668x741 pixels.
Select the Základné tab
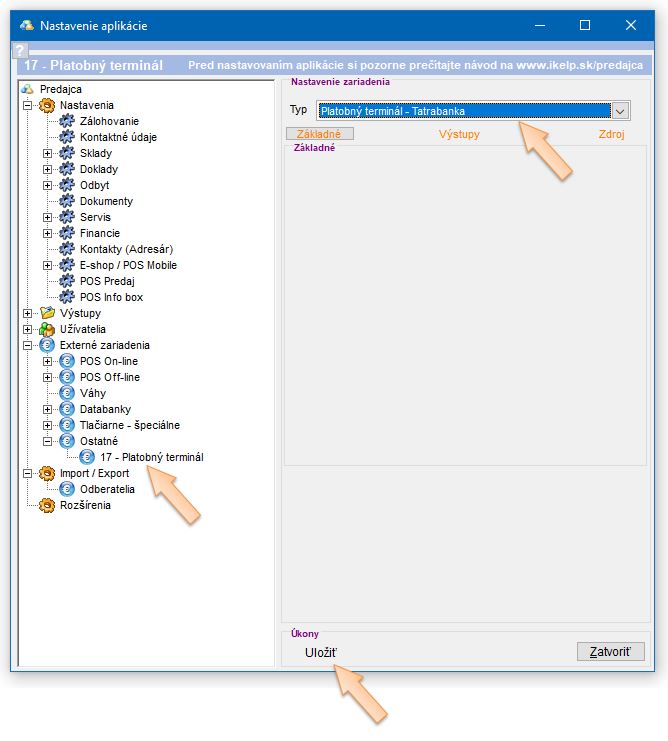[320, 134]
